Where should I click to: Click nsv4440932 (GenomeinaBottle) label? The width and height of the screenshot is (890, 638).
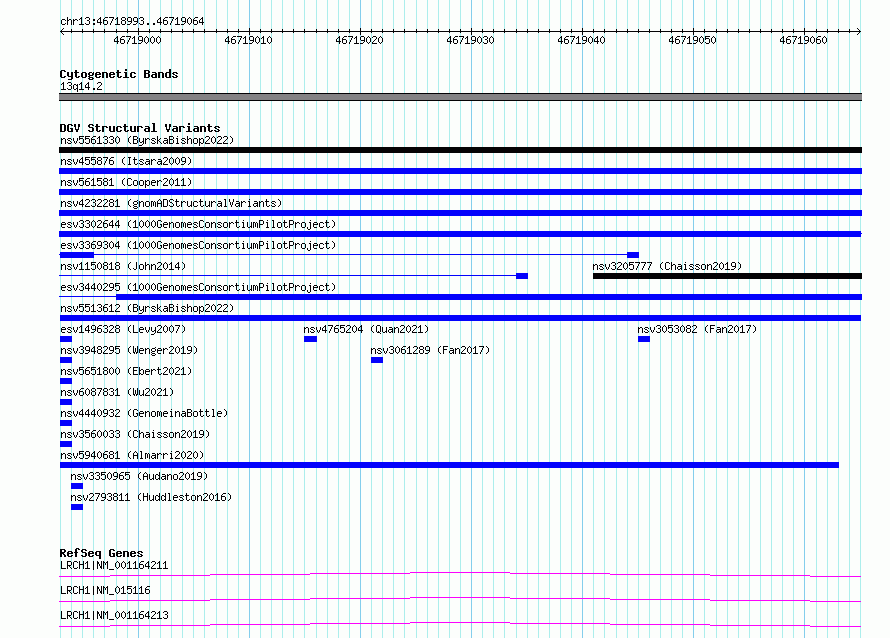pyautogui.click(x=144, y=413)
